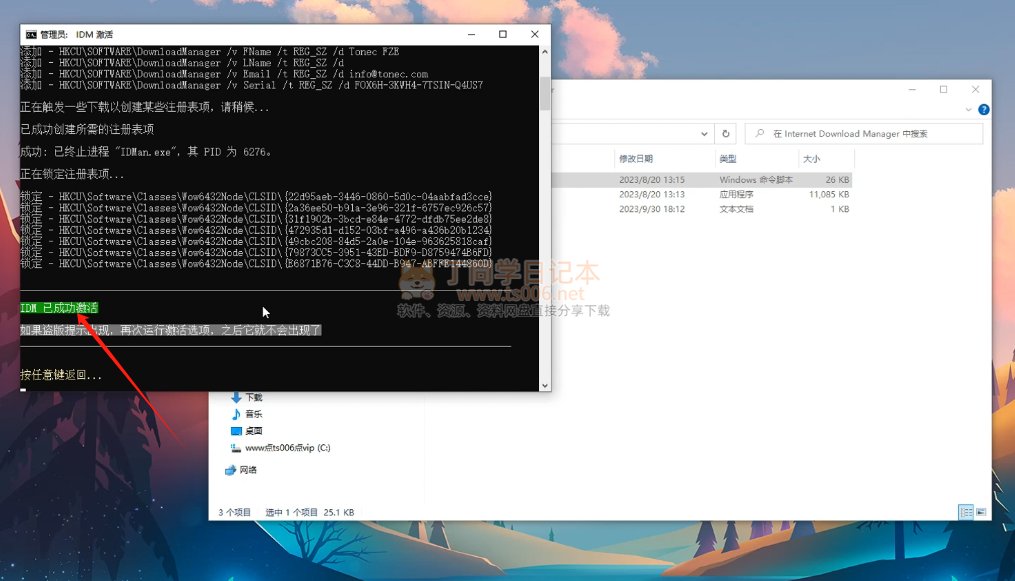Select the Network item in sidebar
The width and height of the screenshot is (1015, 581).
click(x=247, y=469)
